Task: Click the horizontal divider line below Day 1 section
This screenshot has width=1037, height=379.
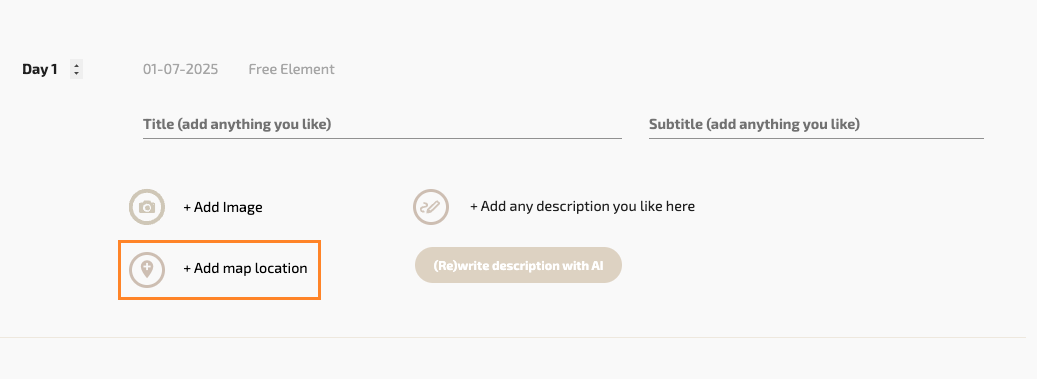Action: (x=513, y=337)
